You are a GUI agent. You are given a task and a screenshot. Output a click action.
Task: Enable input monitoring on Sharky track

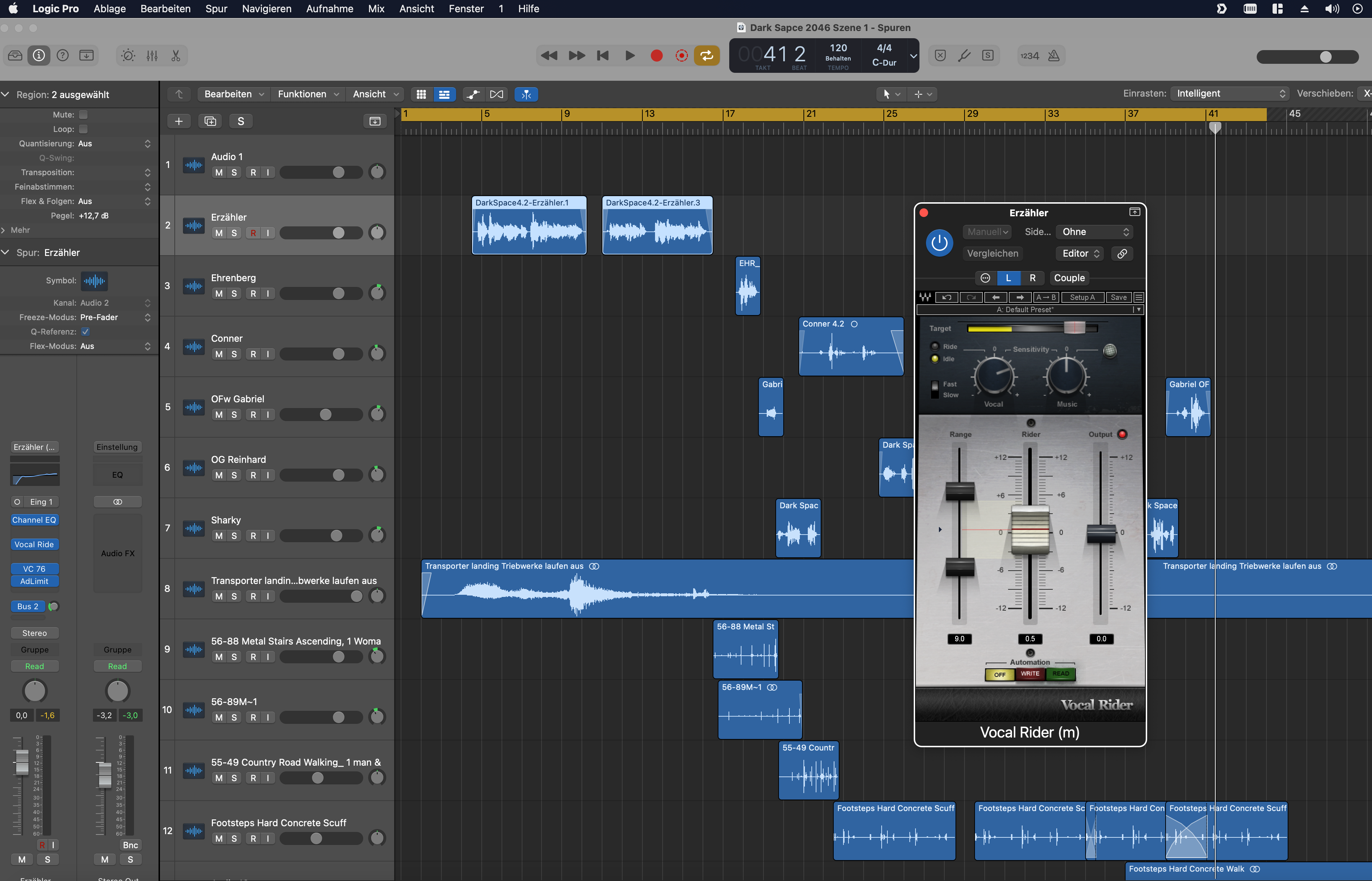coord(268,536)
